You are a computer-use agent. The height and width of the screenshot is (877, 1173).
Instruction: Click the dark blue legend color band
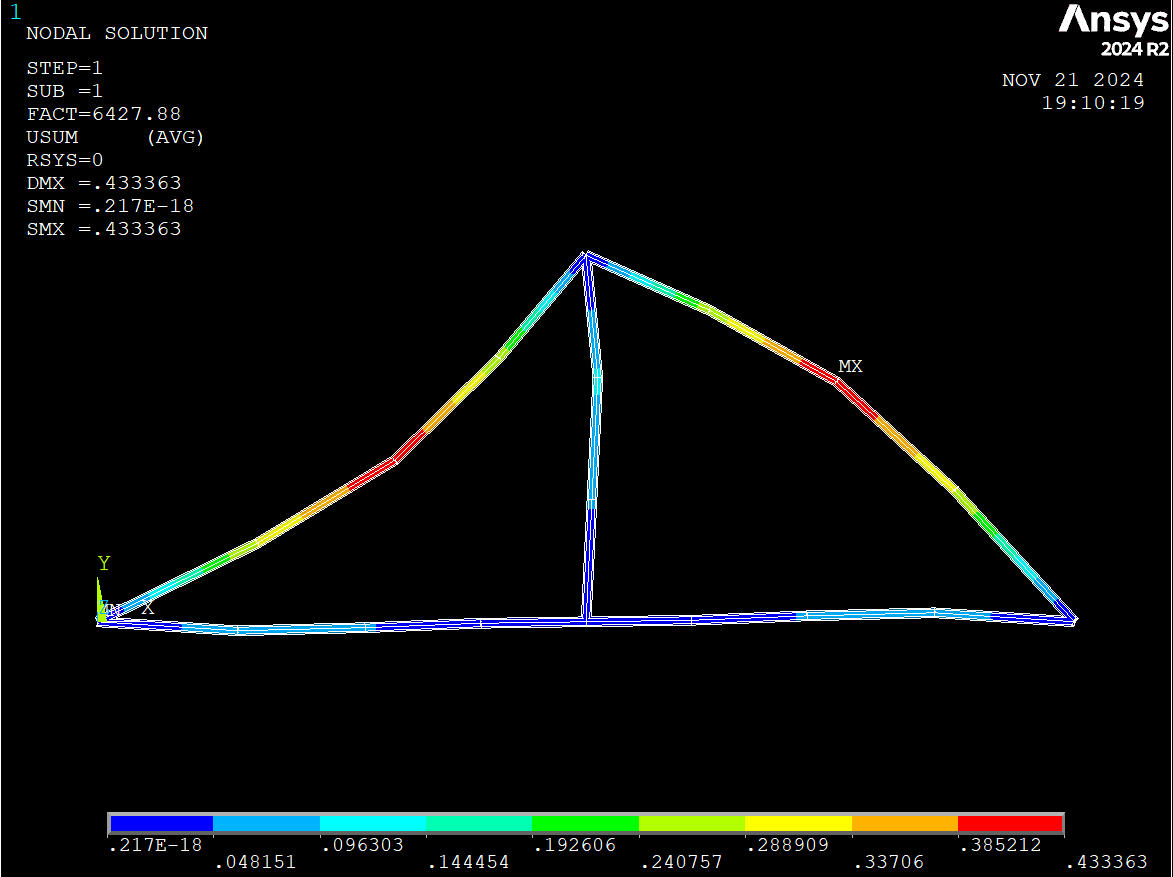click(x=161, y=824)
